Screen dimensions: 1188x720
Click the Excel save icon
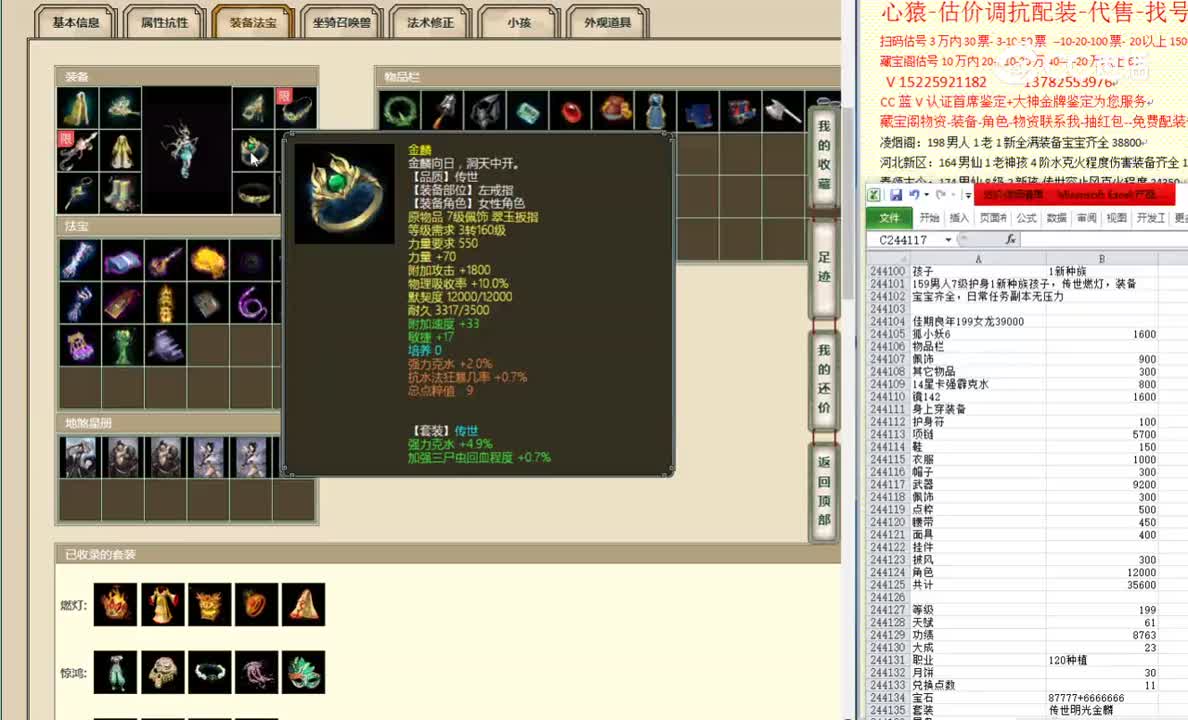[x=896, y=196]
